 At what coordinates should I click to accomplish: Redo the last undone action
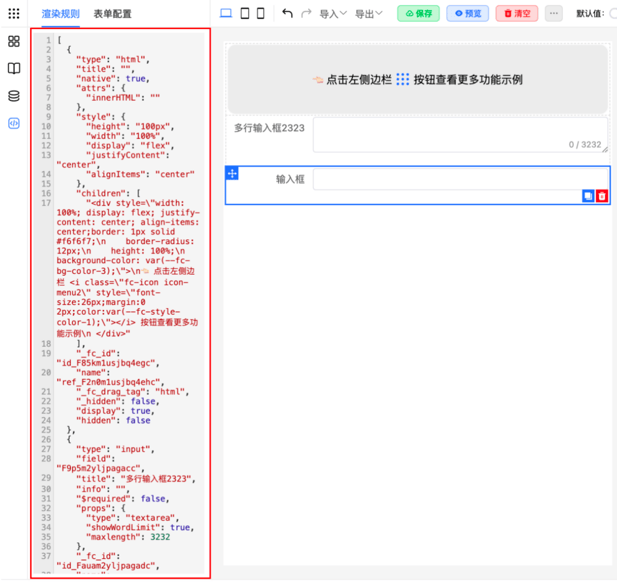point(306,14)
